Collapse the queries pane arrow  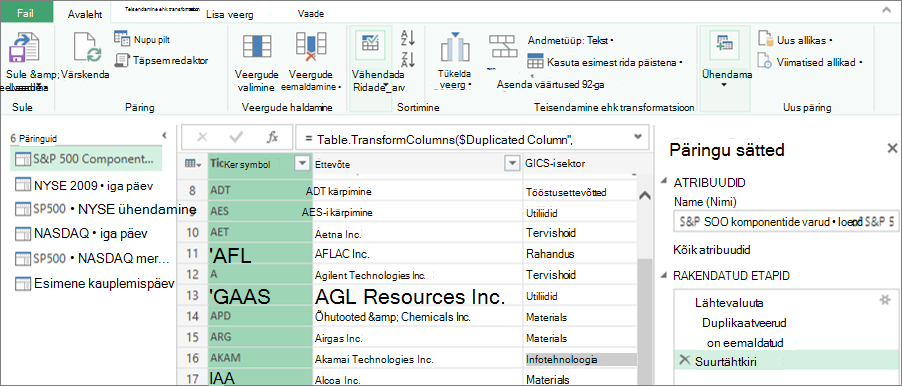coord(165,136)
